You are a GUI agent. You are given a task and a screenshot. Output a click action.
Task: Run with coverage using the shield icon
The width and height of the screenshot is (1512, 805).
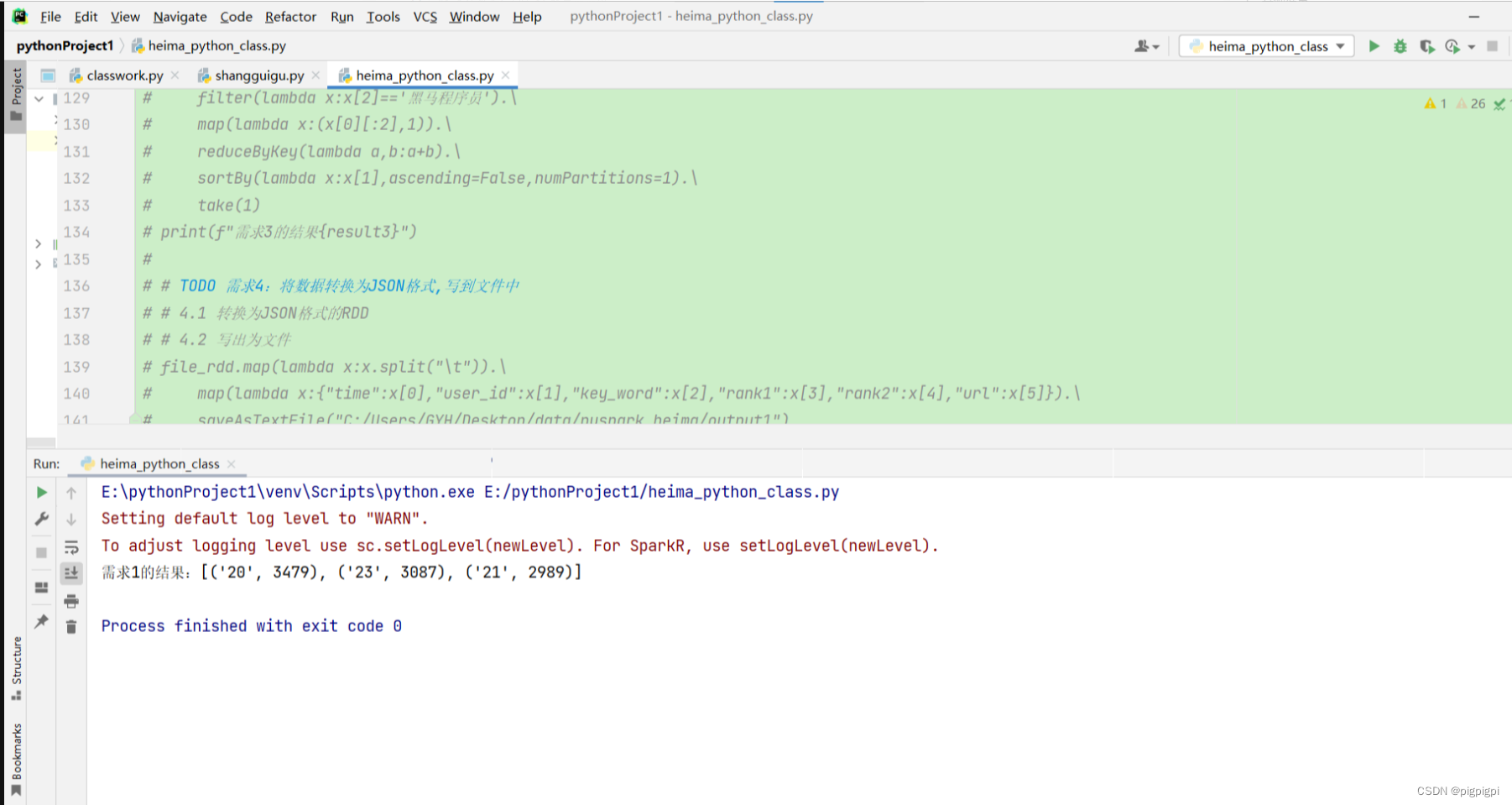(x=1426, y=46)
